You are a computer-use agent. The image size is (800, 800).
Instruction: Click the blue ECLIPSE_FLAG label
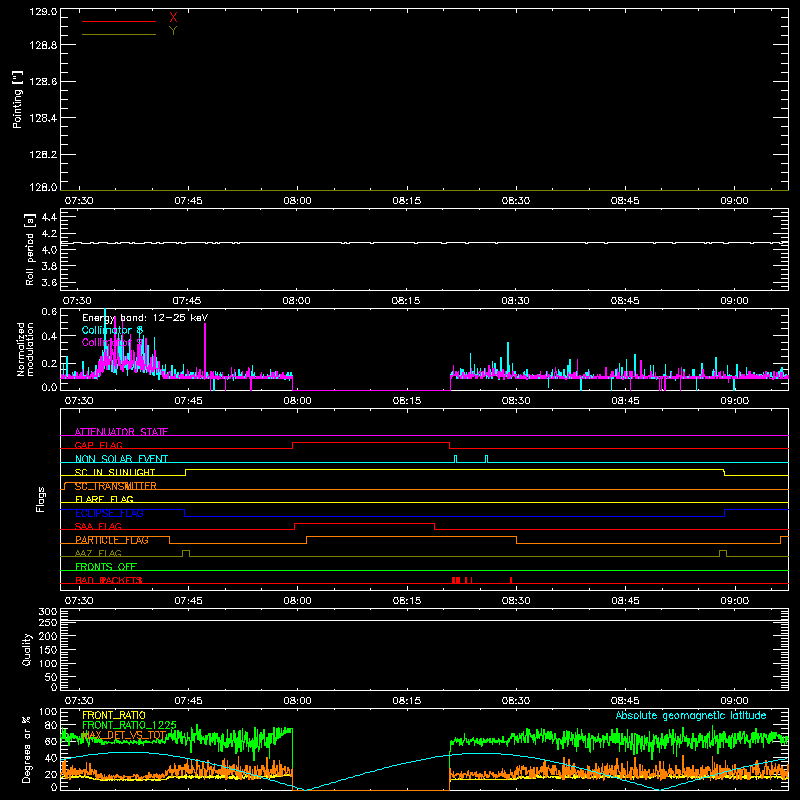[109, 513]
